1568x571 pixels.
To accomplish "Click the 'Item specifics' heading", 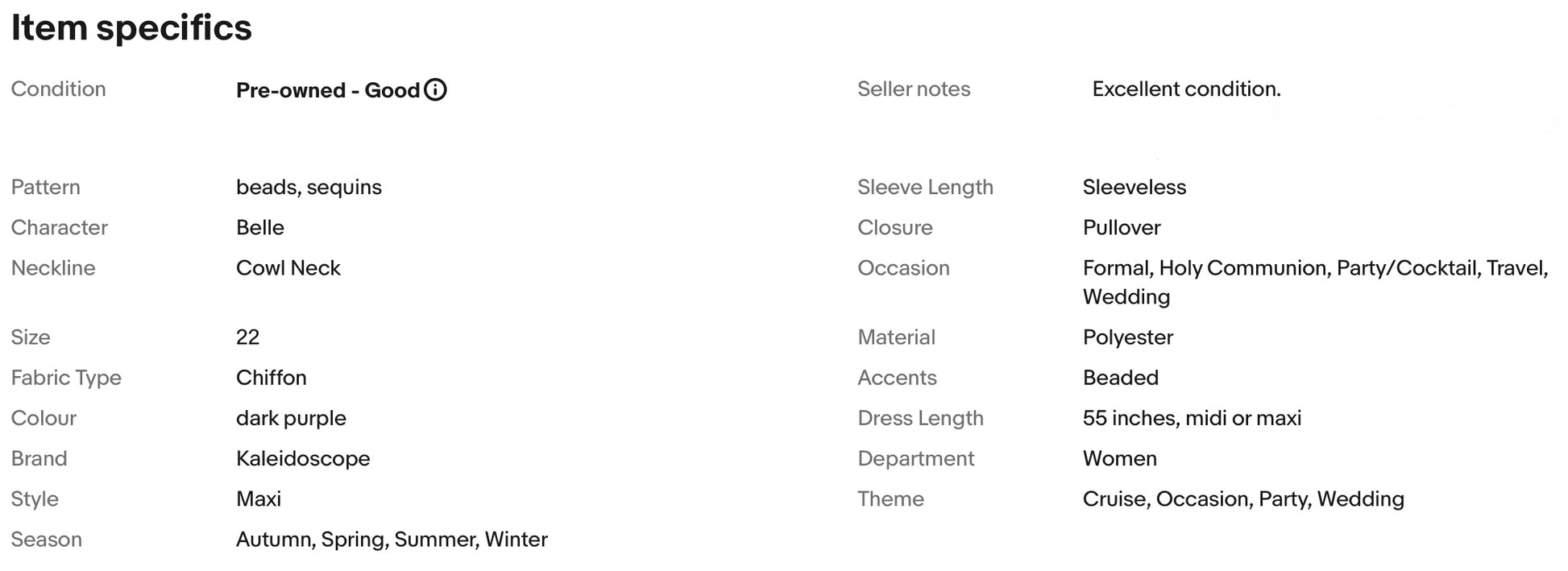I will pos(131,28).
